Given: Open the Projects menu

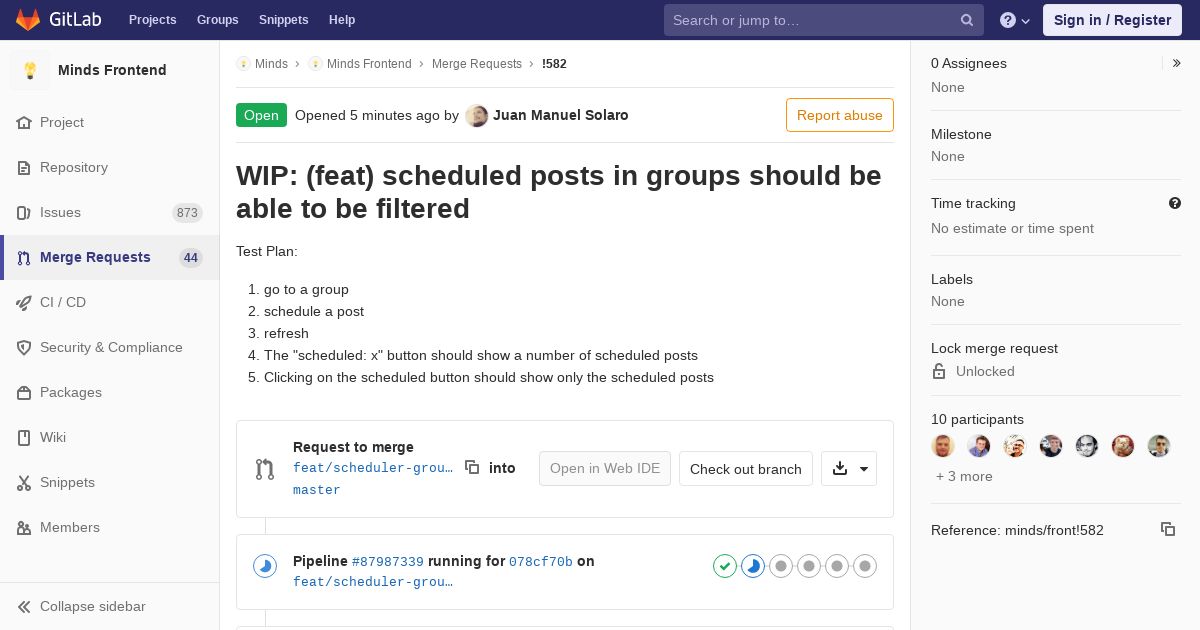Looking at the screenshot, I should click(x=152, y=20).
